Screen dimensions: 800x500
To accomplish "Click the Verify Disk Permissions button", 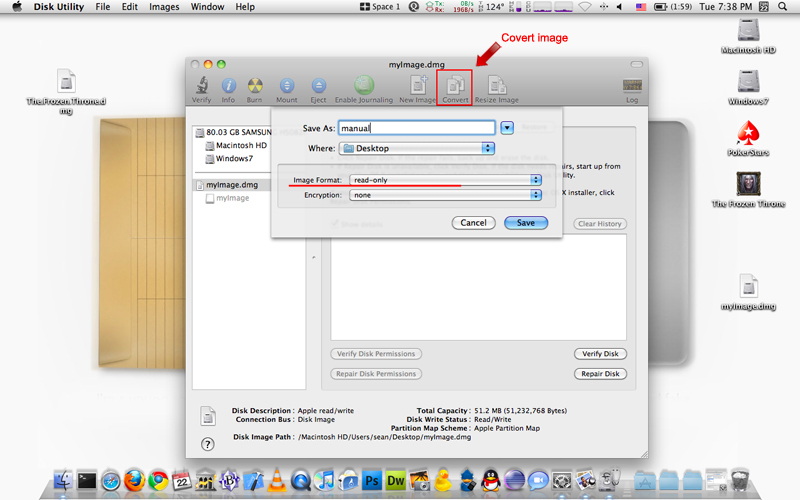I will 376,354.
